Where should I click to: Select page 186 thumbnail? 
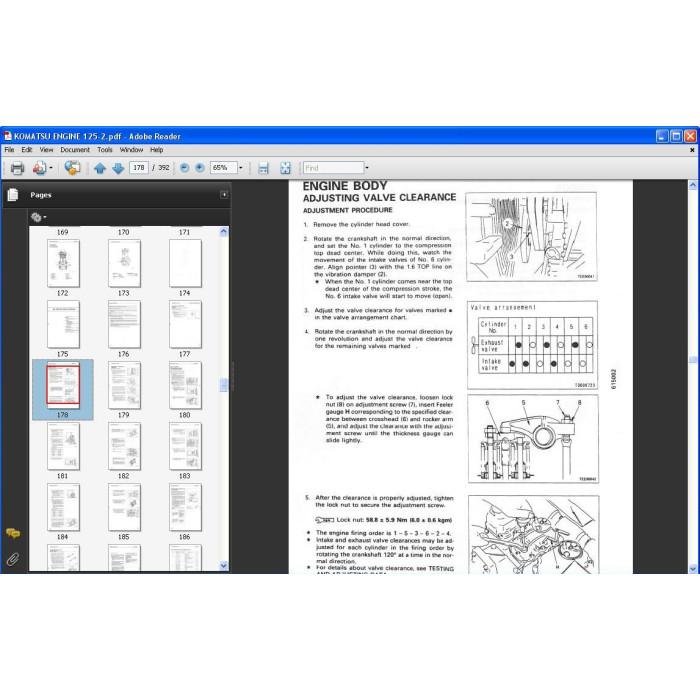click(185, 507)
